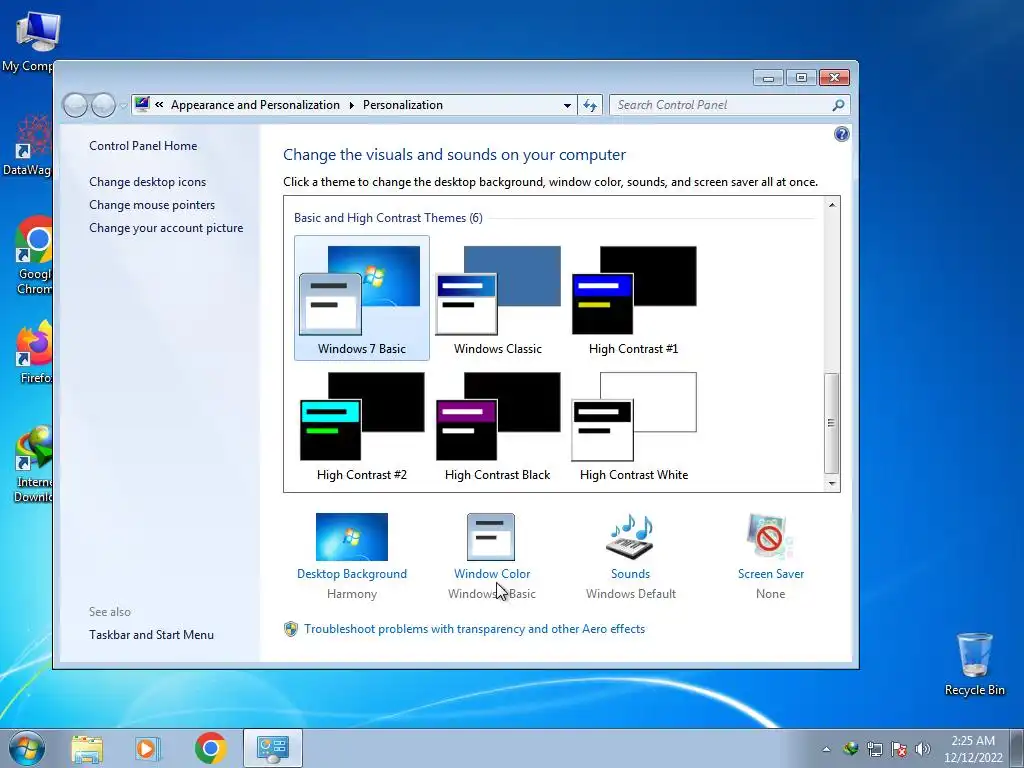Open the Screen Saver icon
Image resolution: width=1024 pixels, height=768 pixels.
(x=770, y=537)
